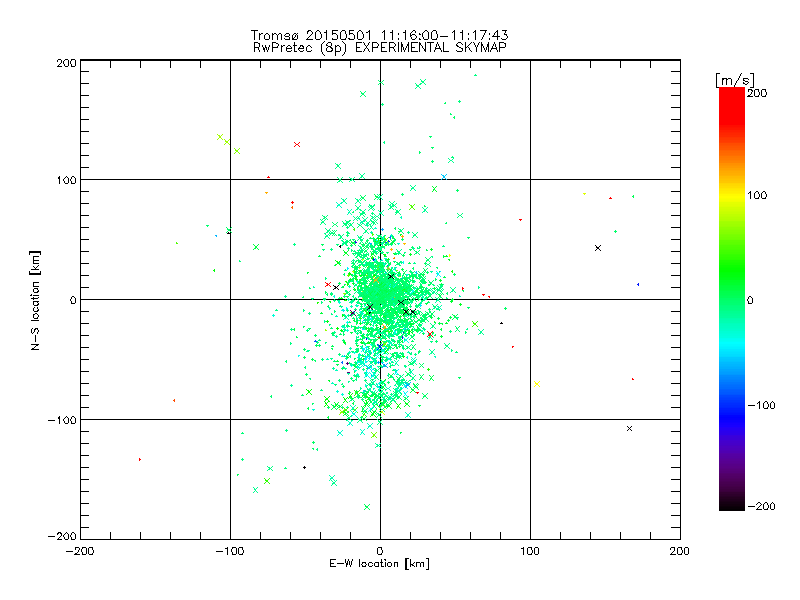Screen dimensions: 800x600
Task: Click the x-axis tick label "0"
Action: coord(380,551)
